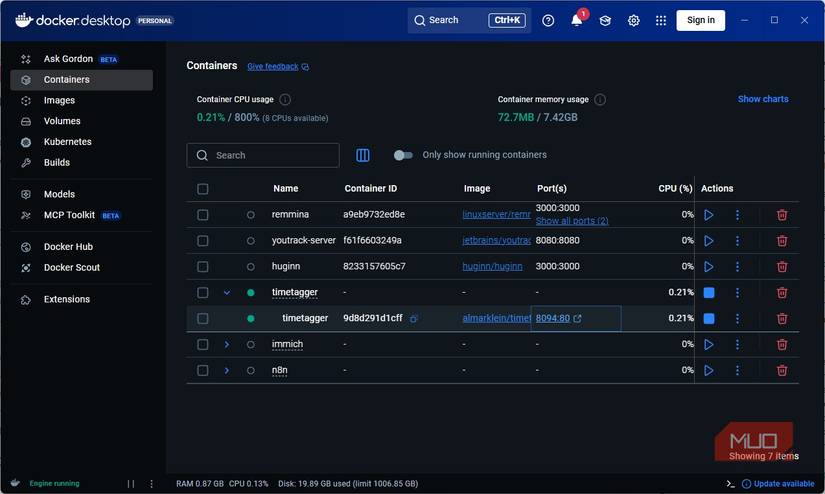Check the child timetagger container checkbox

click(x=203, y=318)
